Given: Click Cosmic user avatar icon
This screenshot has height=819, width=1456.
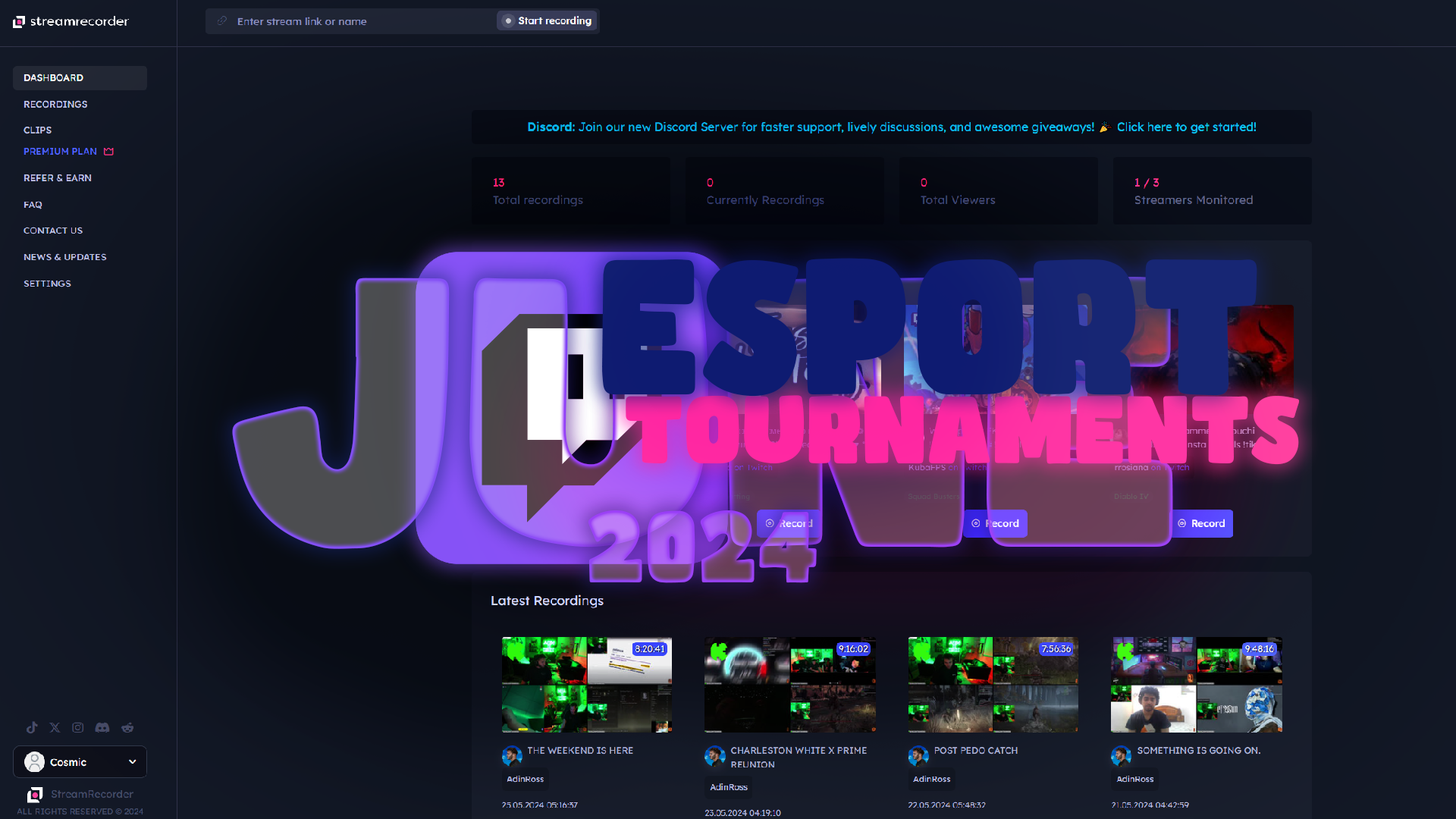Looking at the screenshot, I should (x=34, y=761).
